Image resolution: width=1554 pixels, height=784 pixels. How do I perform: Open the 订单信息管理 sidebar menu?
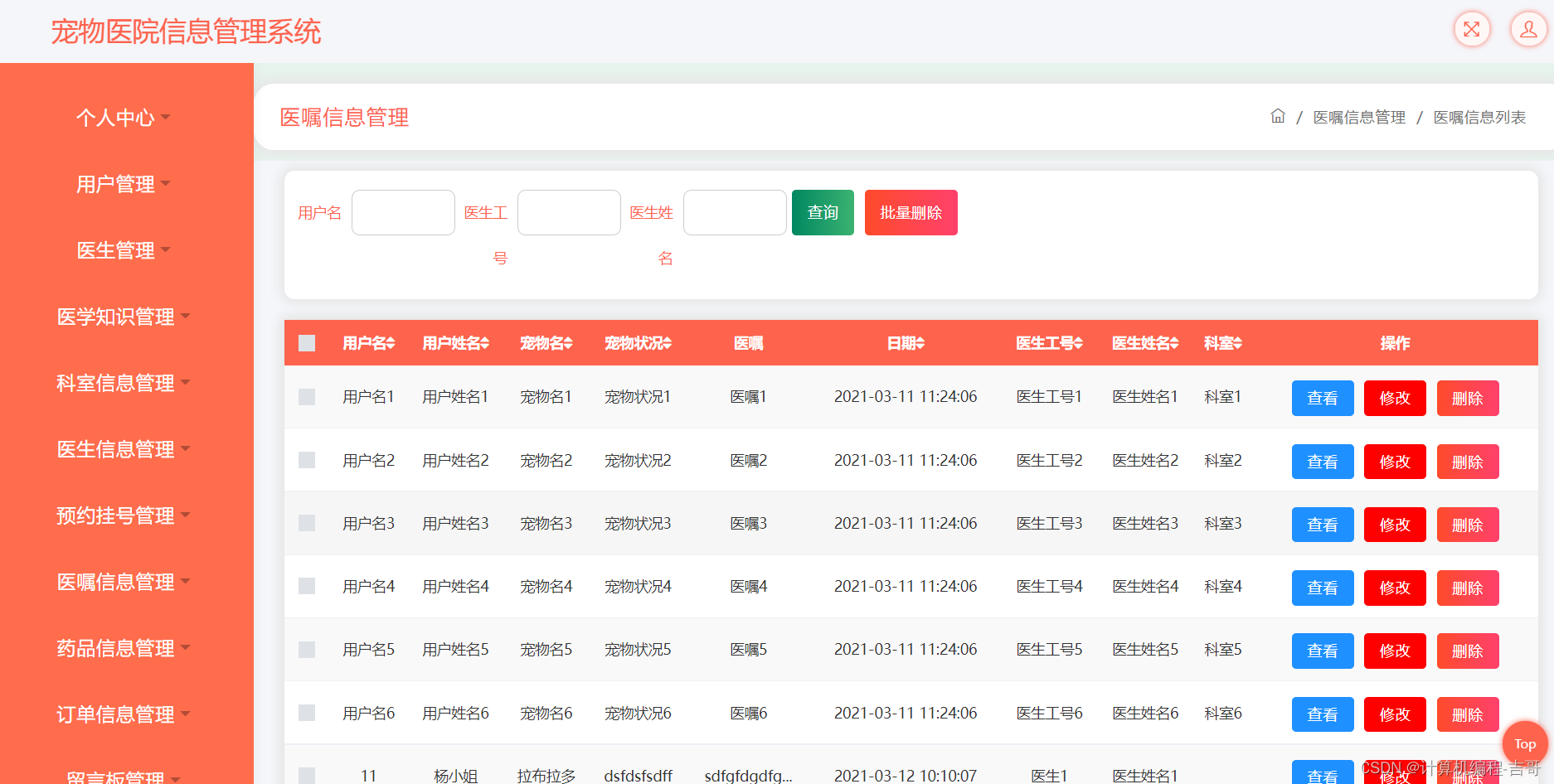[x=123, y=714]
